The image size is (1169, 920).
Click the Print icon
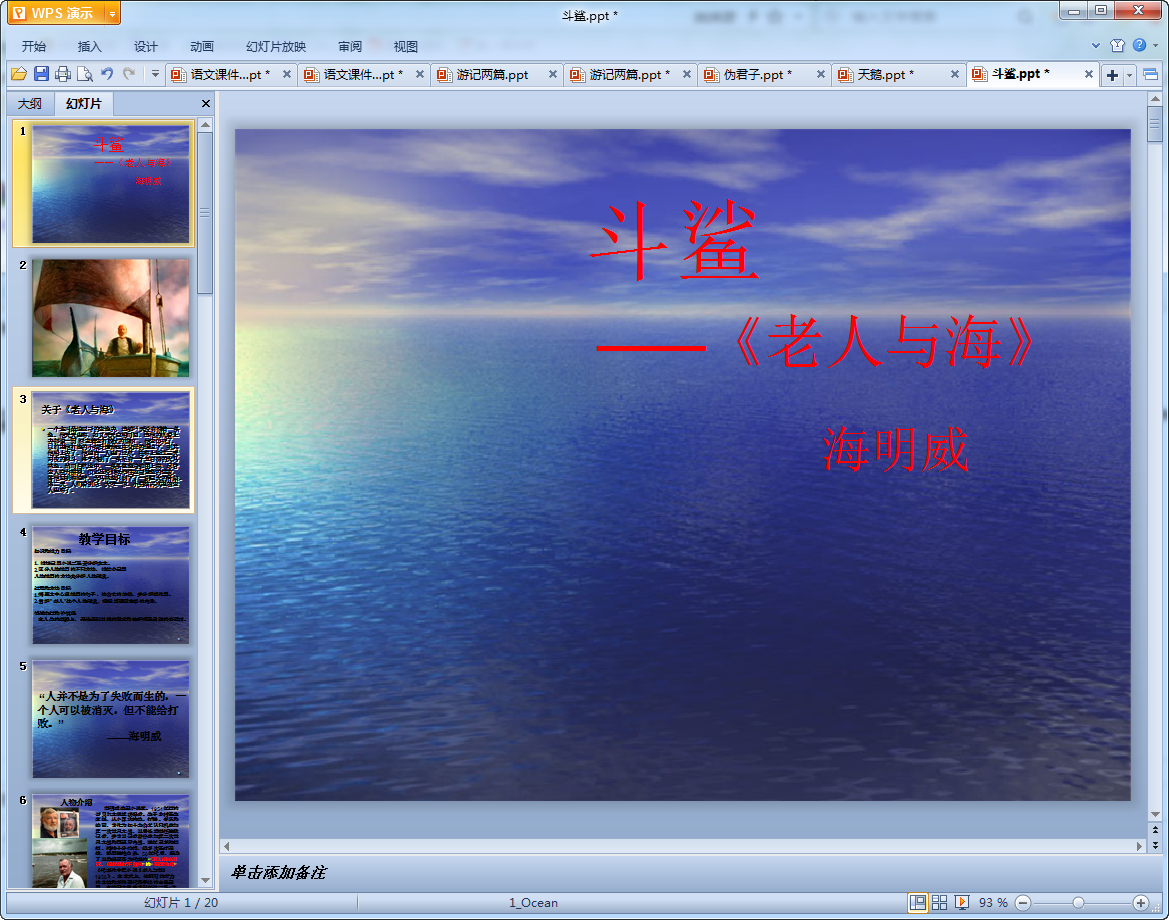63,74
